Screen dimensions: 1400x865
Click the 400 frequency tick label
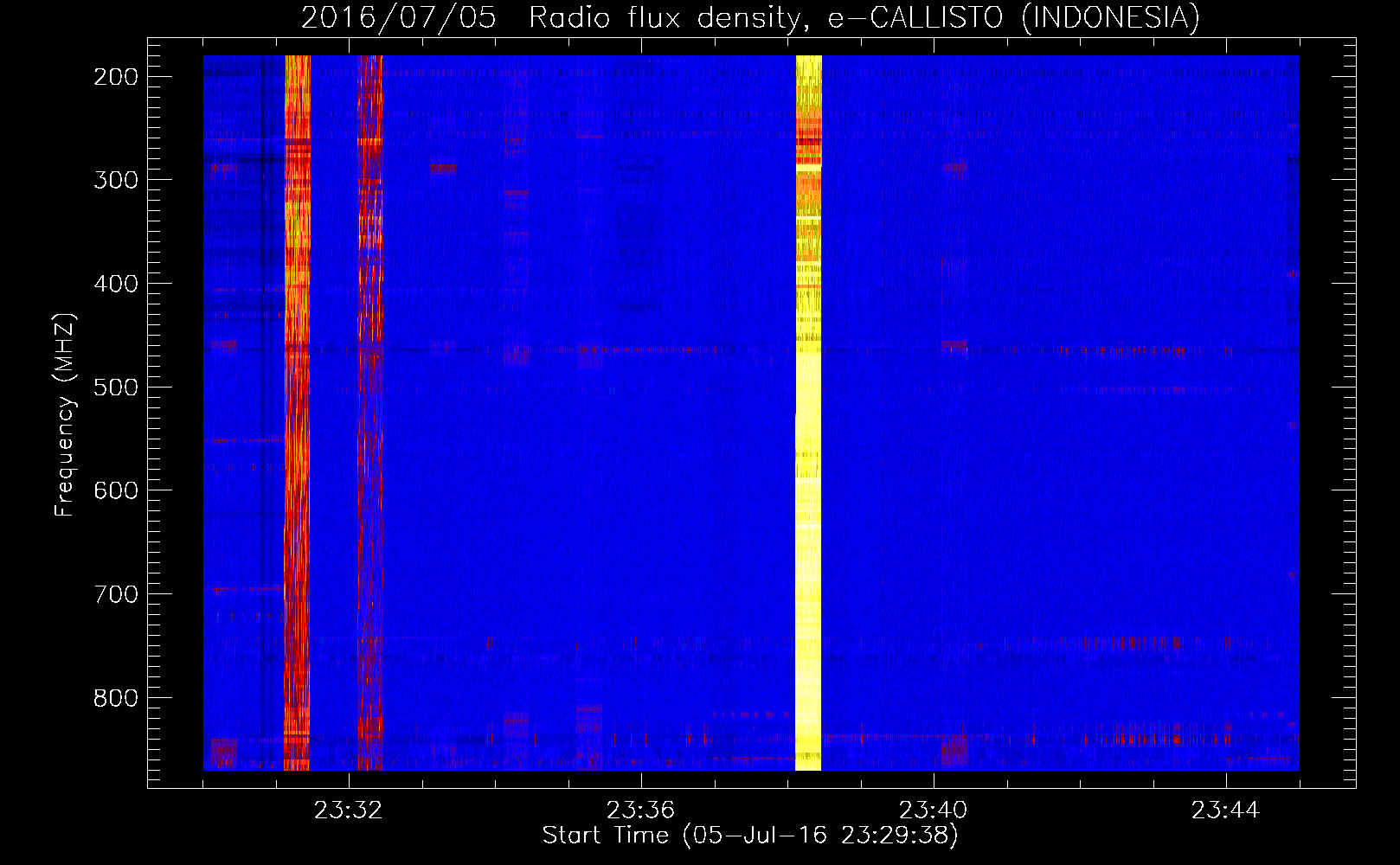click(116, 284)
